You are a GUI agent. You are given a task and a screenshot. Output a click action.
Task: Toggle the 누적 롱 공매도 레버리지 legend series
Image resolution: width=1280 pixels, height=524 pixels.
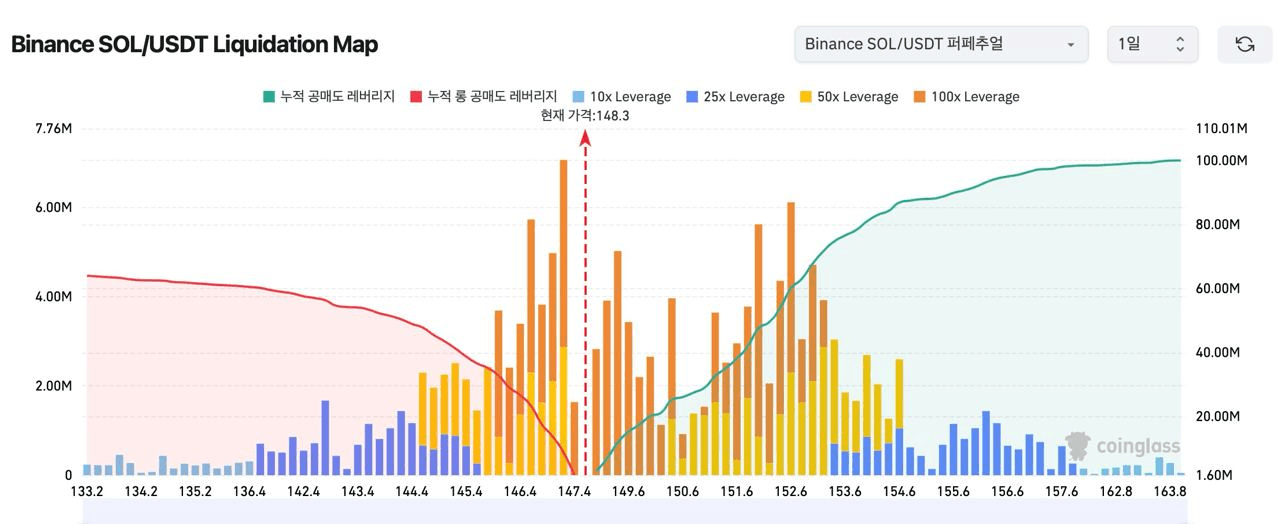483,97
